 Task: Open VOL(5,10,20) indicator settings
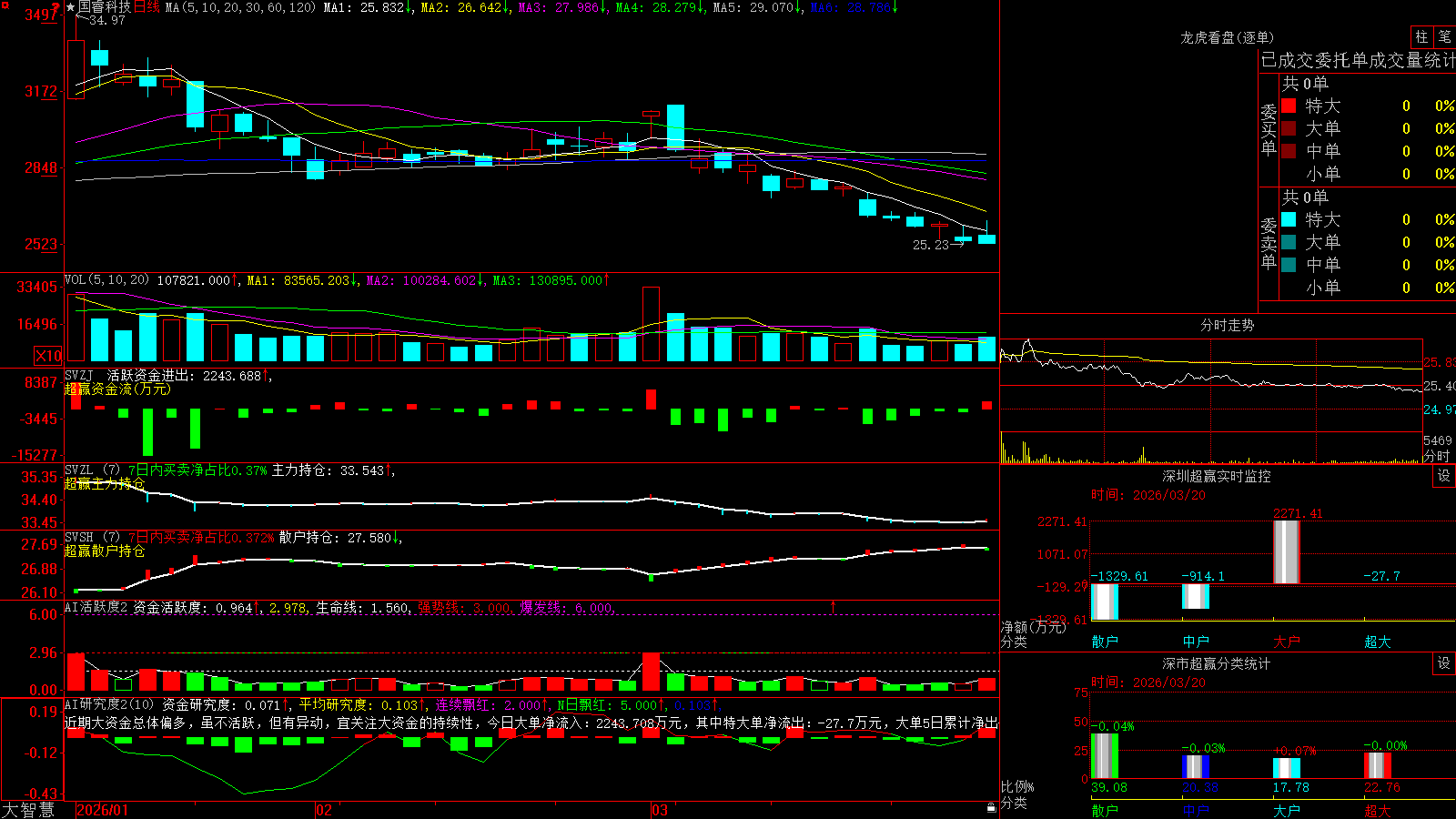pos(106,280)
